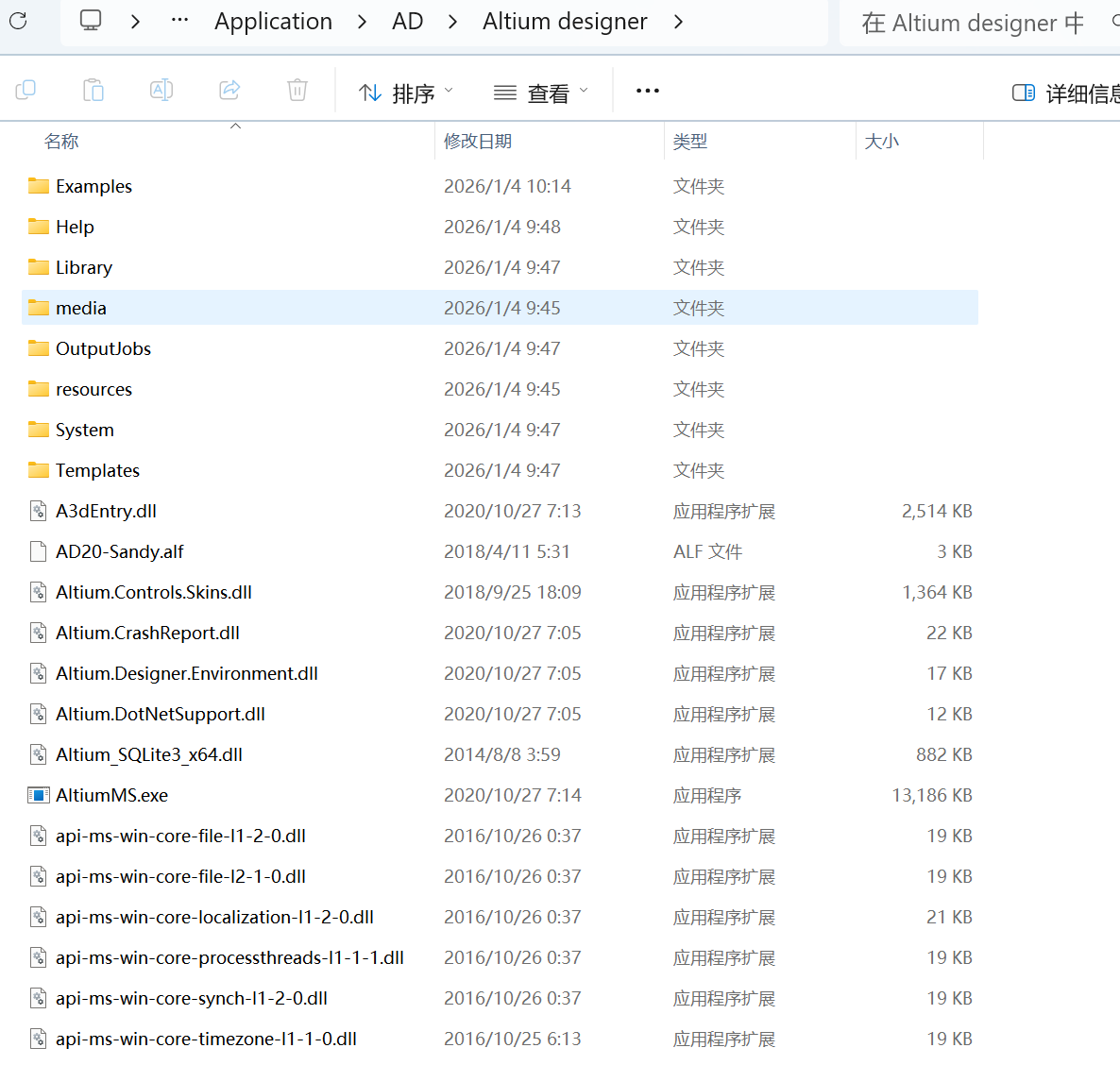Toggle the 详细信息 details pane
The width and height of the screenshot is (1120, 1065).
click(1066, 93)
